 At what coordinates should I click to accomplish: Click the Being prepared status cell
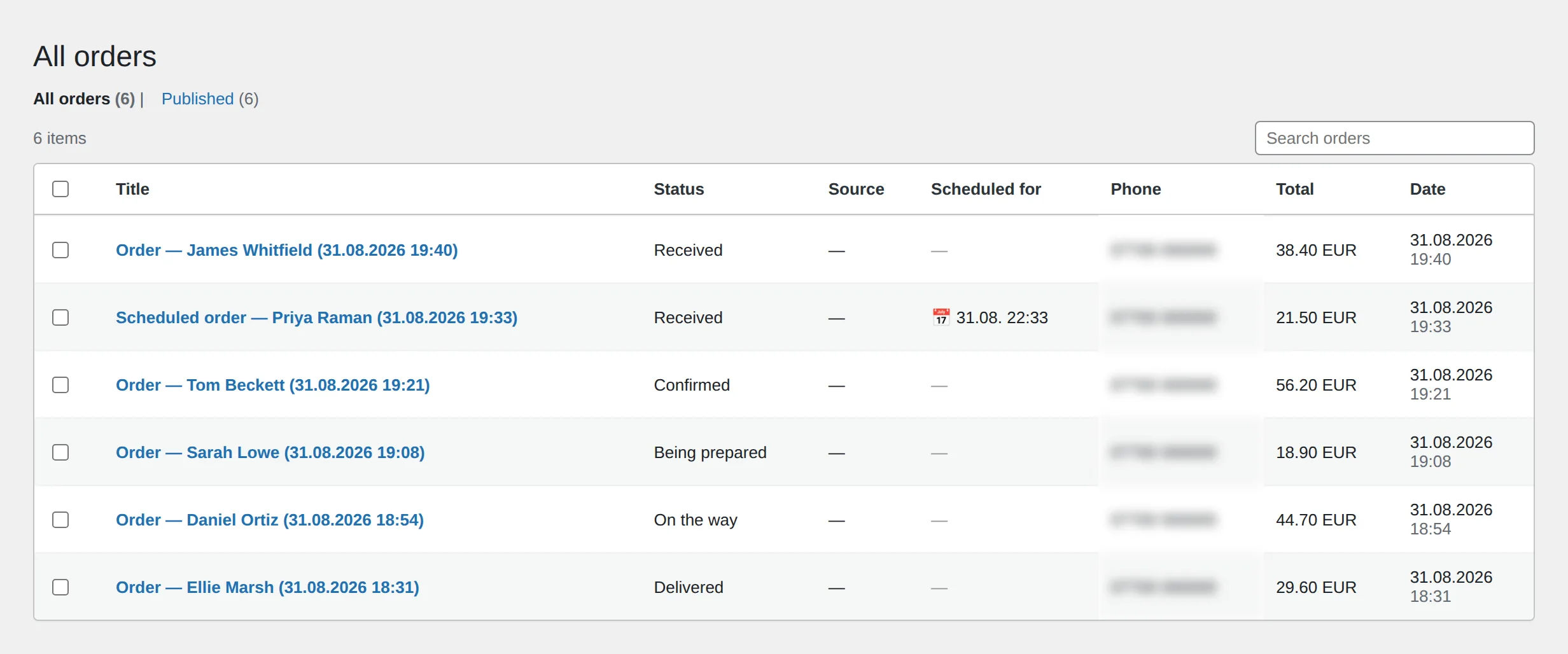coord(710,452)
